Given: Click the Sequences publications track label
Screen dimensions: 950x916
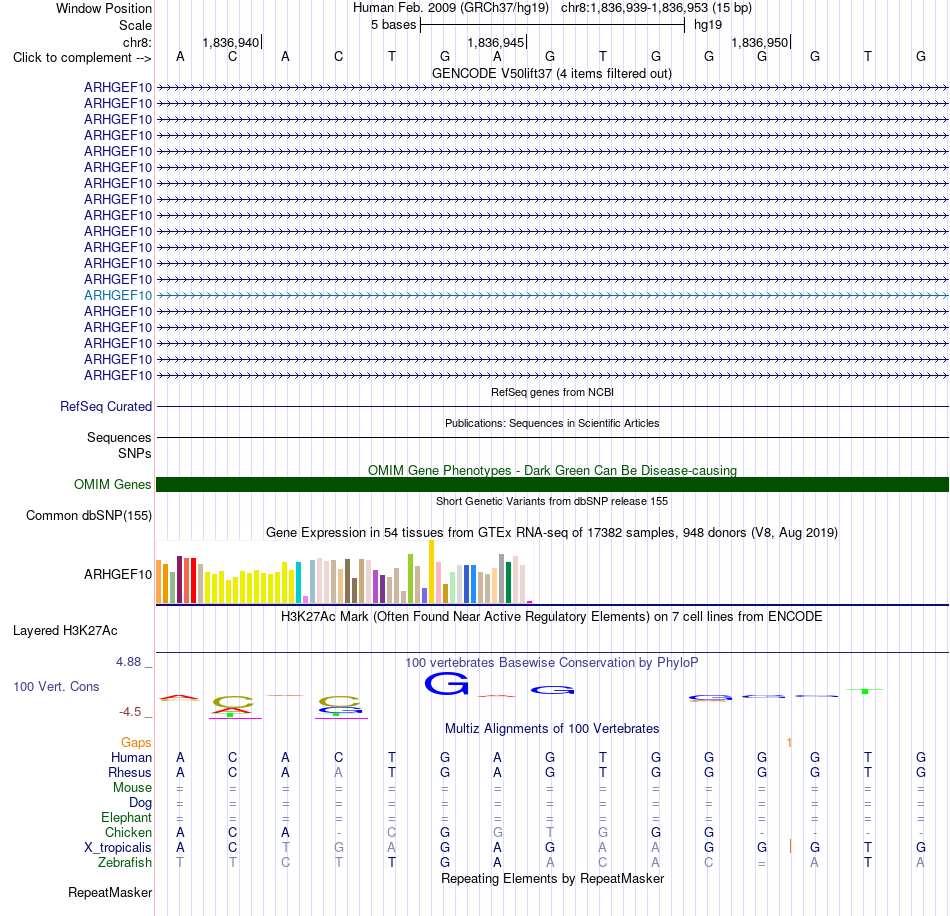Looking at the screenshot, I should pos(119,437).
